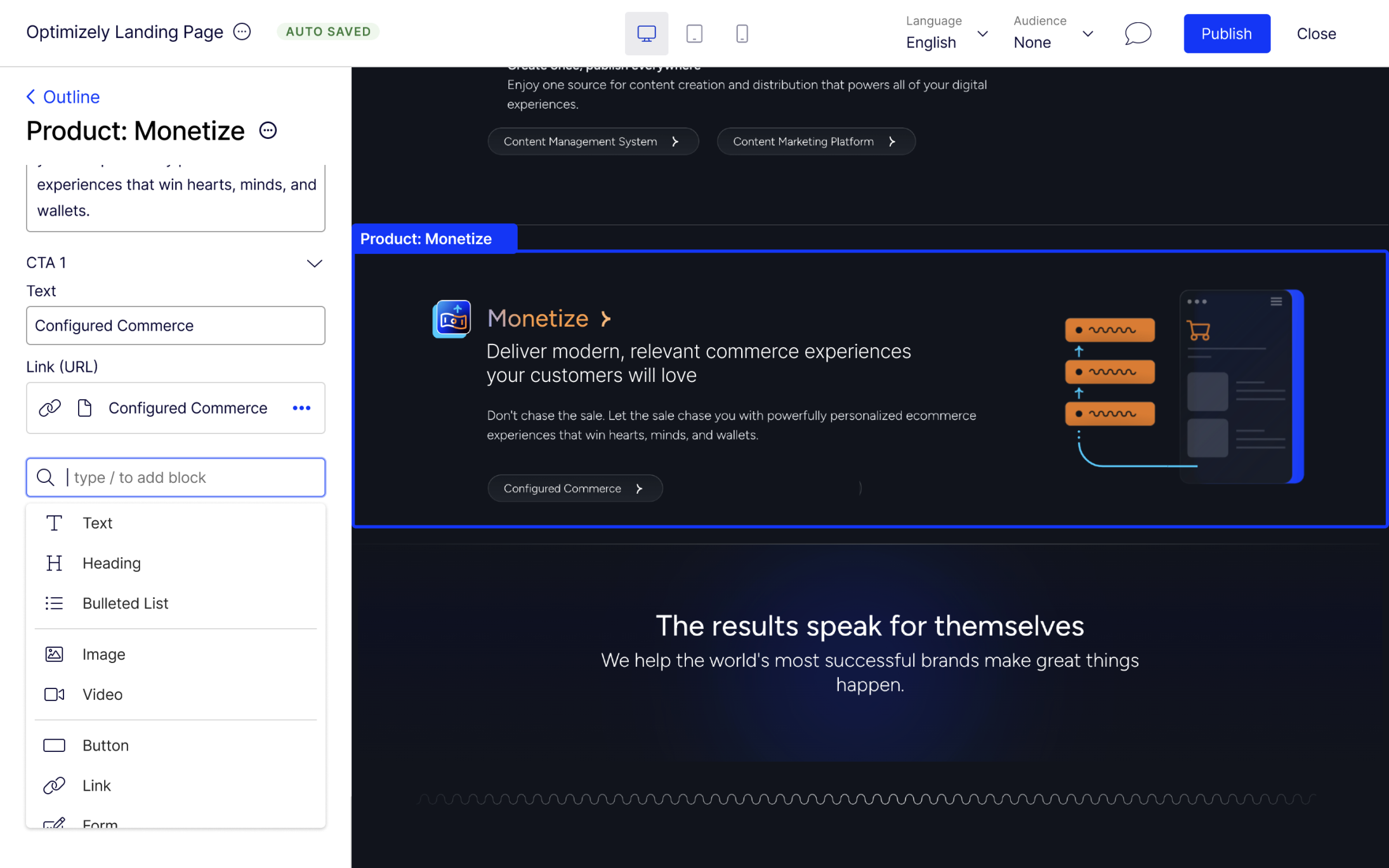1389x868 pixels.
Task: Open the Language dropdown
Action: pos(982,35)
